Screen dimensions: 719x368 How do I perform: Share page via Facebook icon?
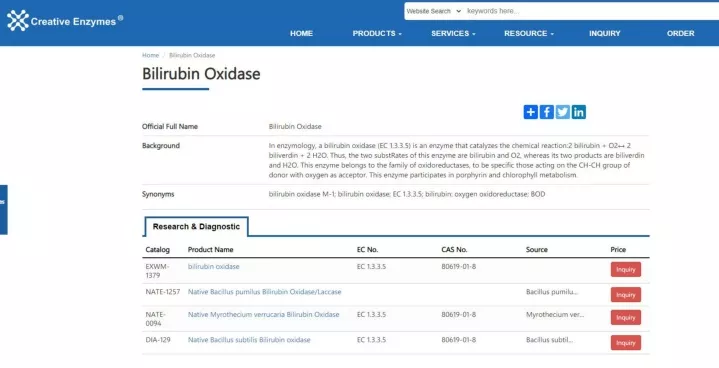(547, 112)
